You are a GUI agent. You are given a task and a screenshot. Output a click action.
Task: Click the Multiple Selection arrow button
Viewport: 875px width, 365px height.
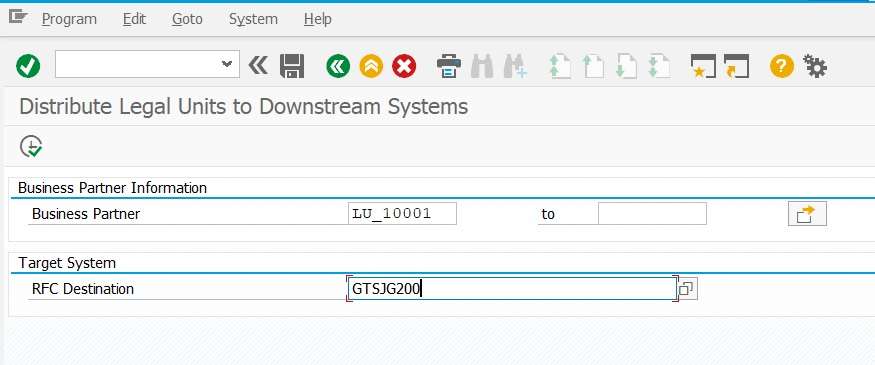(807, 214)
